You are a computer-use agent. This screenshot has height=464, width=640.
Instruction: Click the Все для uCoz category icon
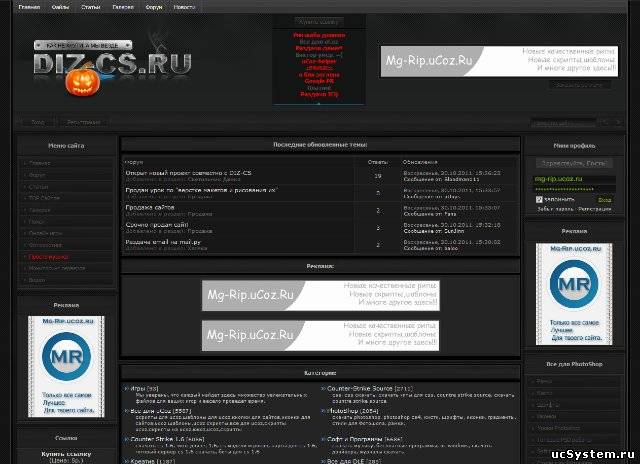[x=127, y=409]
